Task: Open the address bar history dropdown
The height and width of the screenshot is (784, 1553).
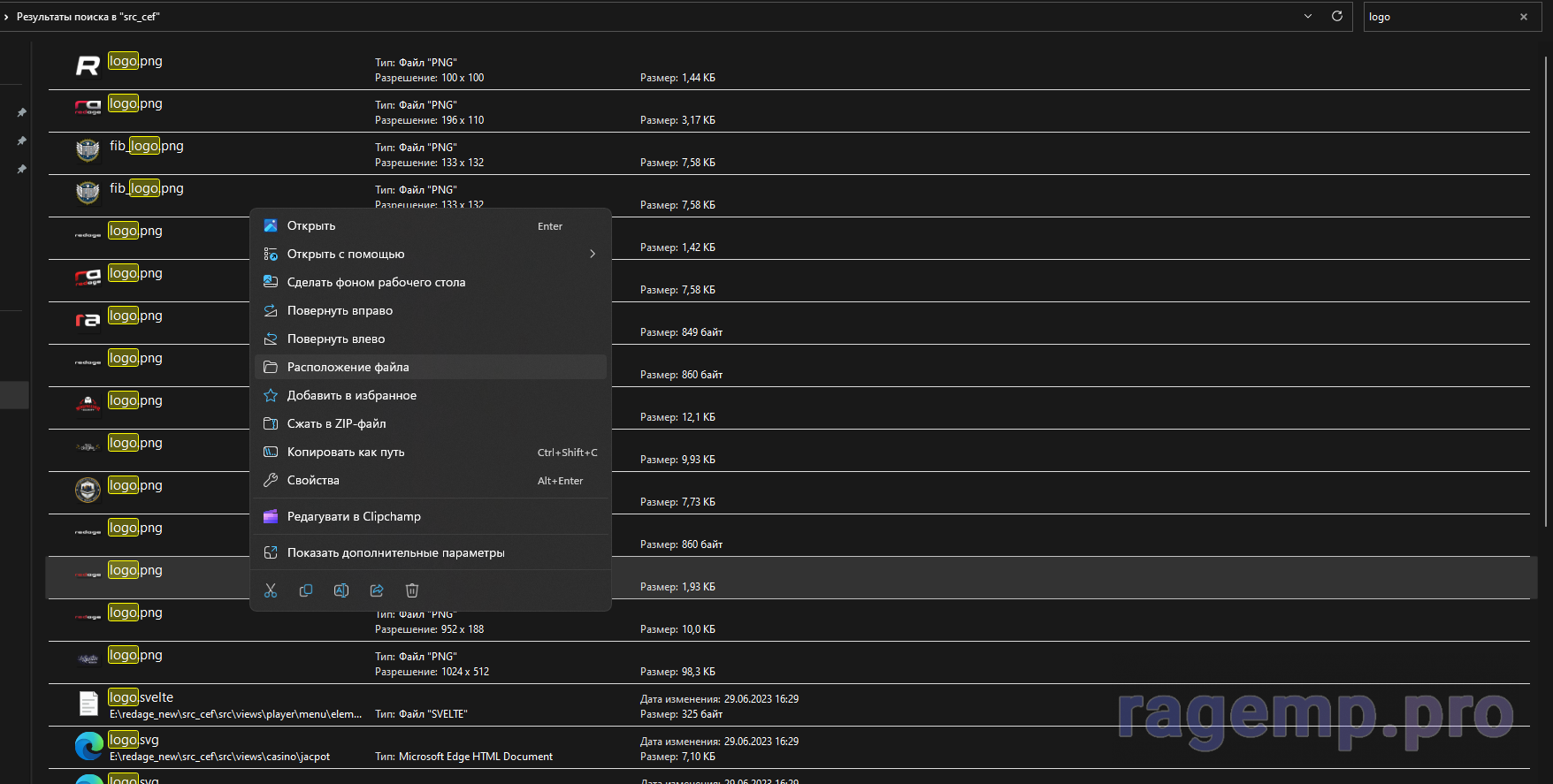Action: click(x=1308, y=17)
